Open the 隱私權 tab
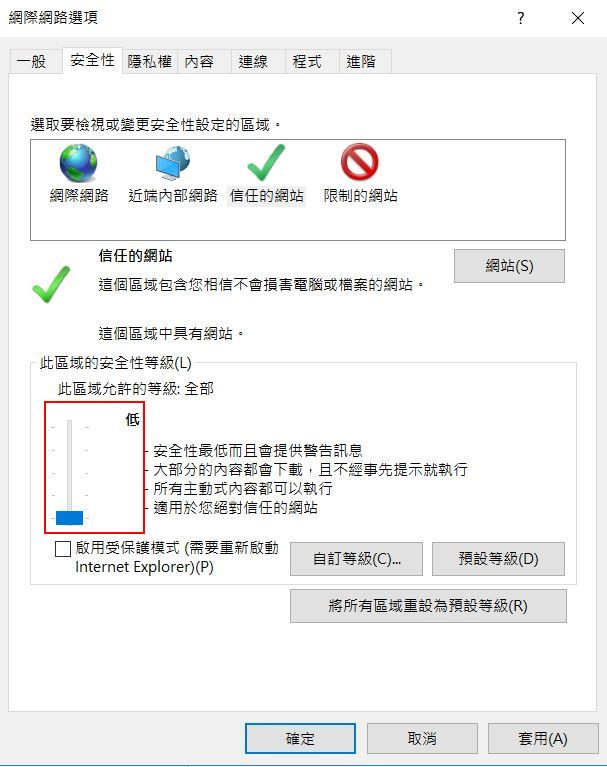607x767 pixels. pyautogui.click(x=150, y=62)
